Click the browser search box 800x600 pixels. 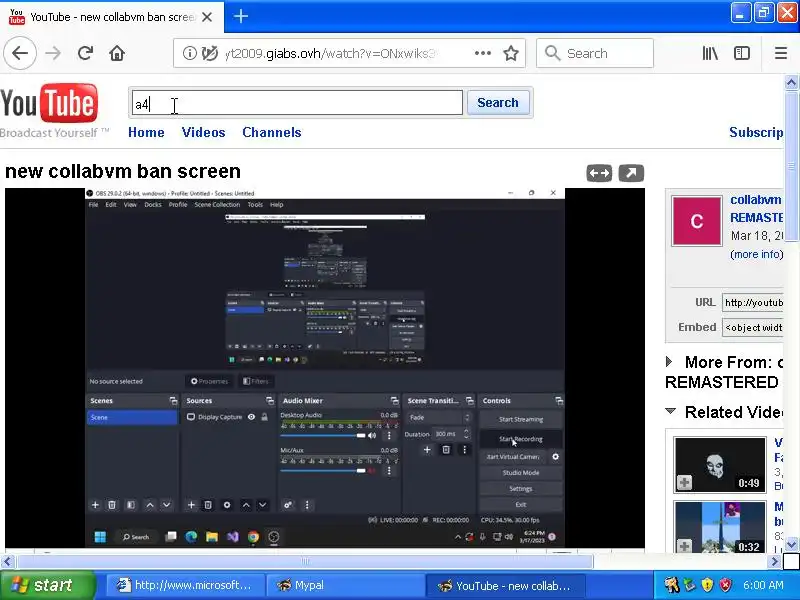(595, 53)
